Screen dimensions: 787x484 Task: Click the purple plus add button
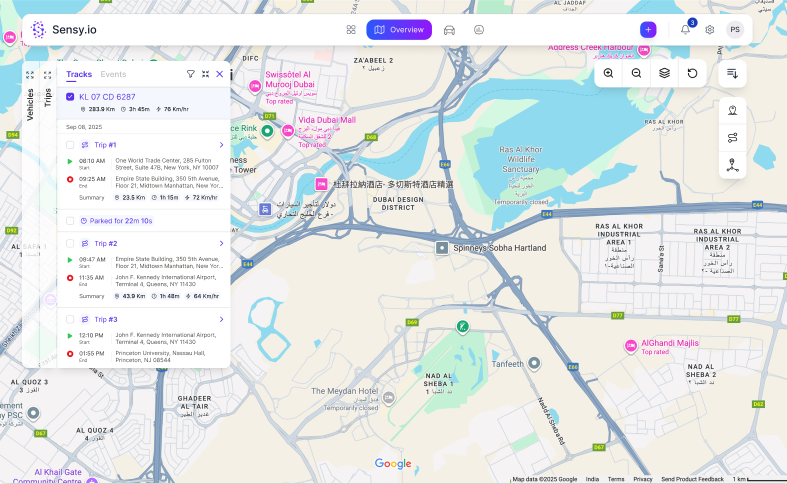click(648, 30)
